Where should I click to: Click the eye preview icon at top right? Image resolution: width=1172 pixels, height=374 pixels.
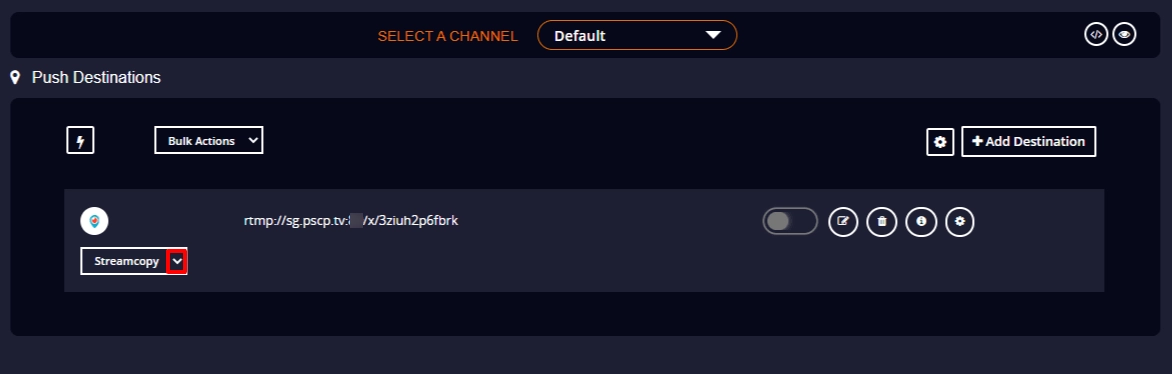coord(1124,34)
